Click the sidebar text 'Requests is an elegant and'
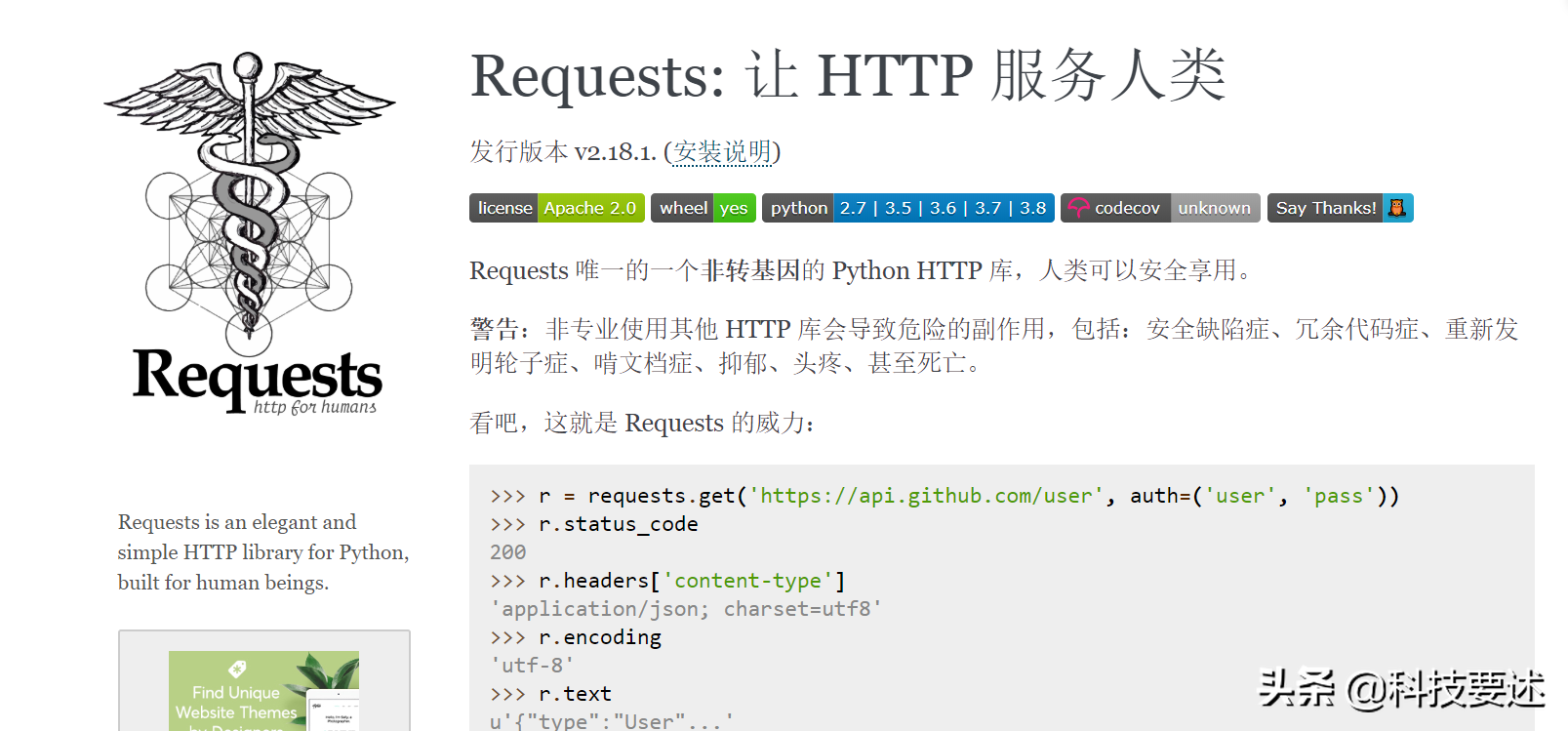The image size is (1568, 731). click(237, 522)
